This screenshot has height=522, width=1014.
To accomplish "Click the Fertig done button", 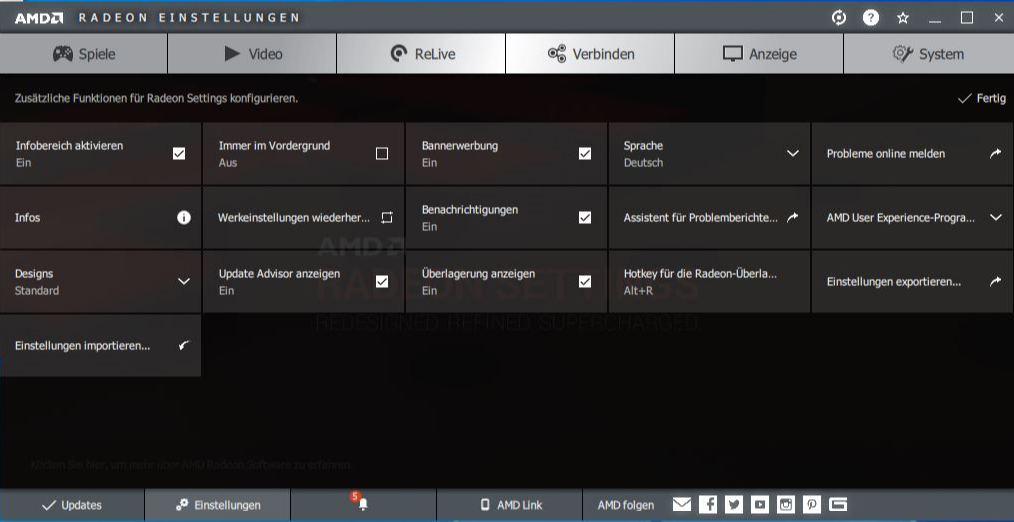I will click(982, 98).
